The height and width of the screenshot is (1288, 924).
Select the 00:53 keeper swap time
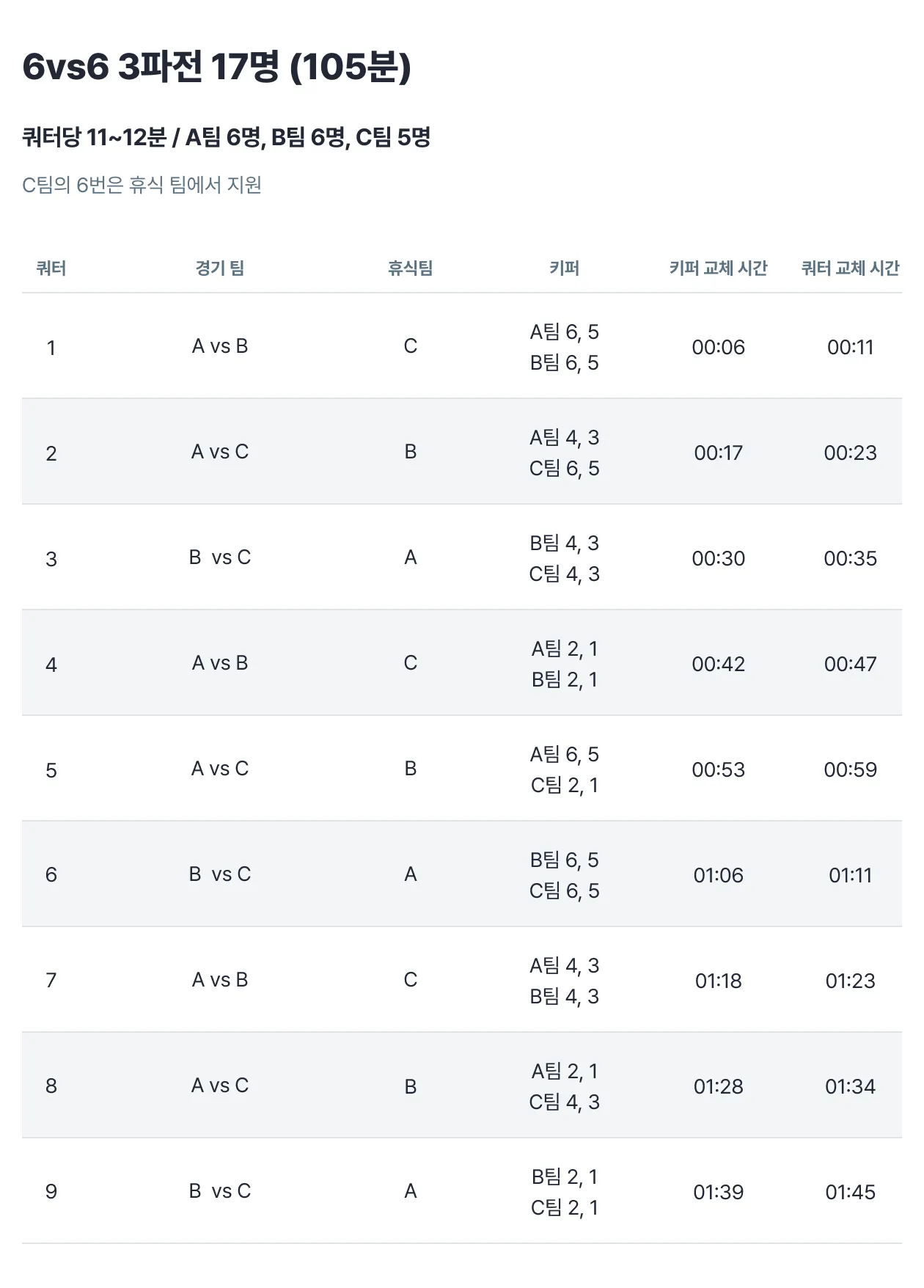coord(719,769)
